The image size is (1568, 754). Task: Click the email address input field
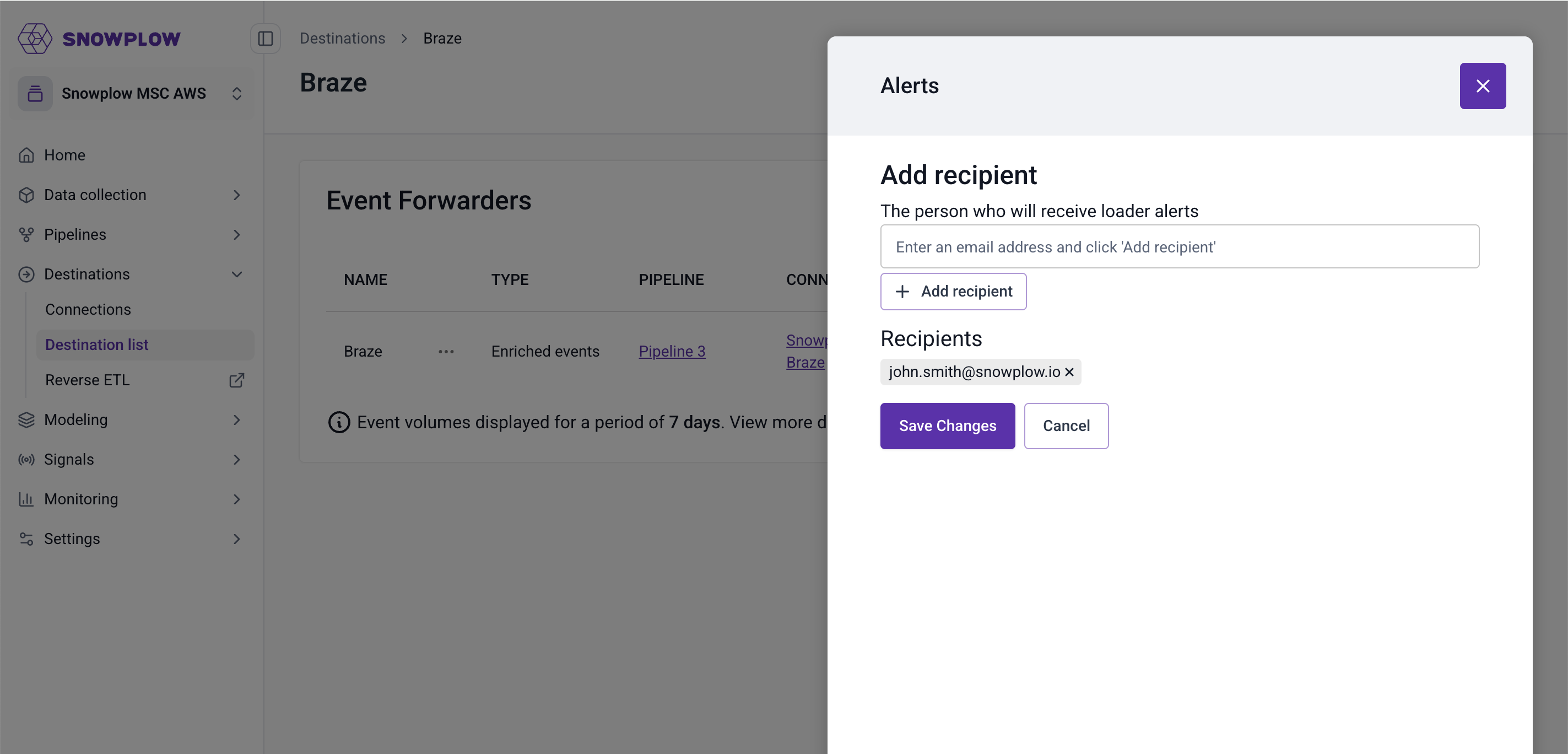1179,246
